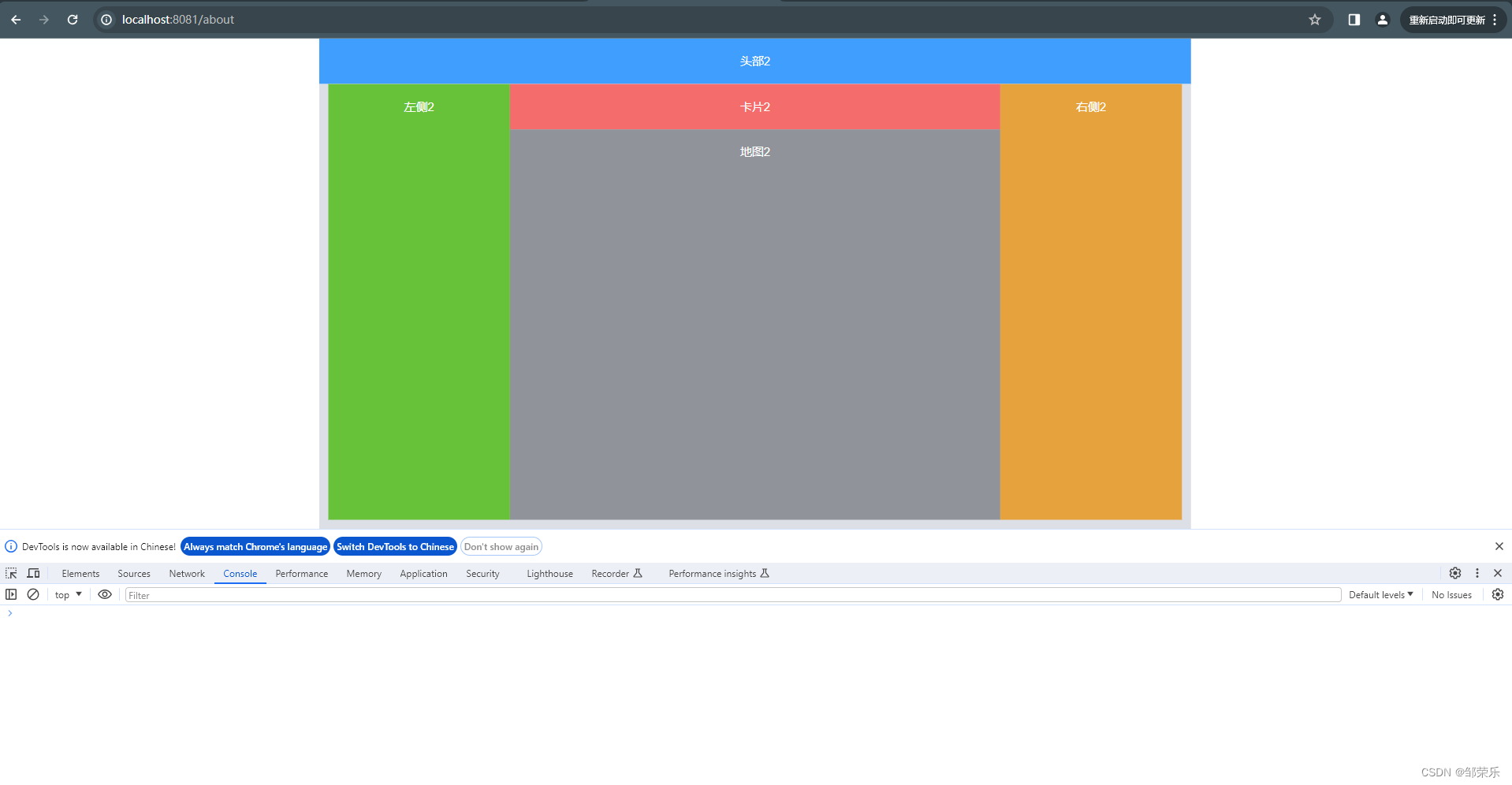Click the console input prompt
1512x785 pixels.
pyautogui.click(x=757, y=613)
